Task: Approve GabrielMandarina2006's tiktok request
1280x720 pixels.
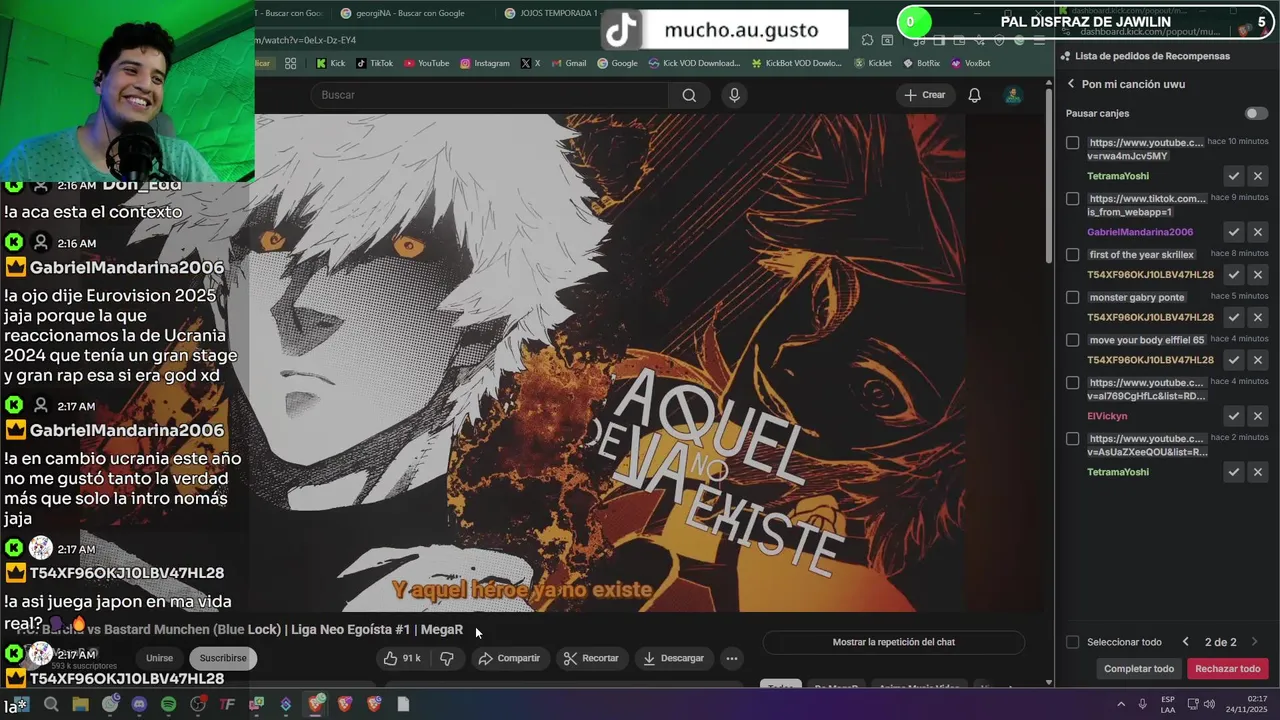Action: 1234,232
